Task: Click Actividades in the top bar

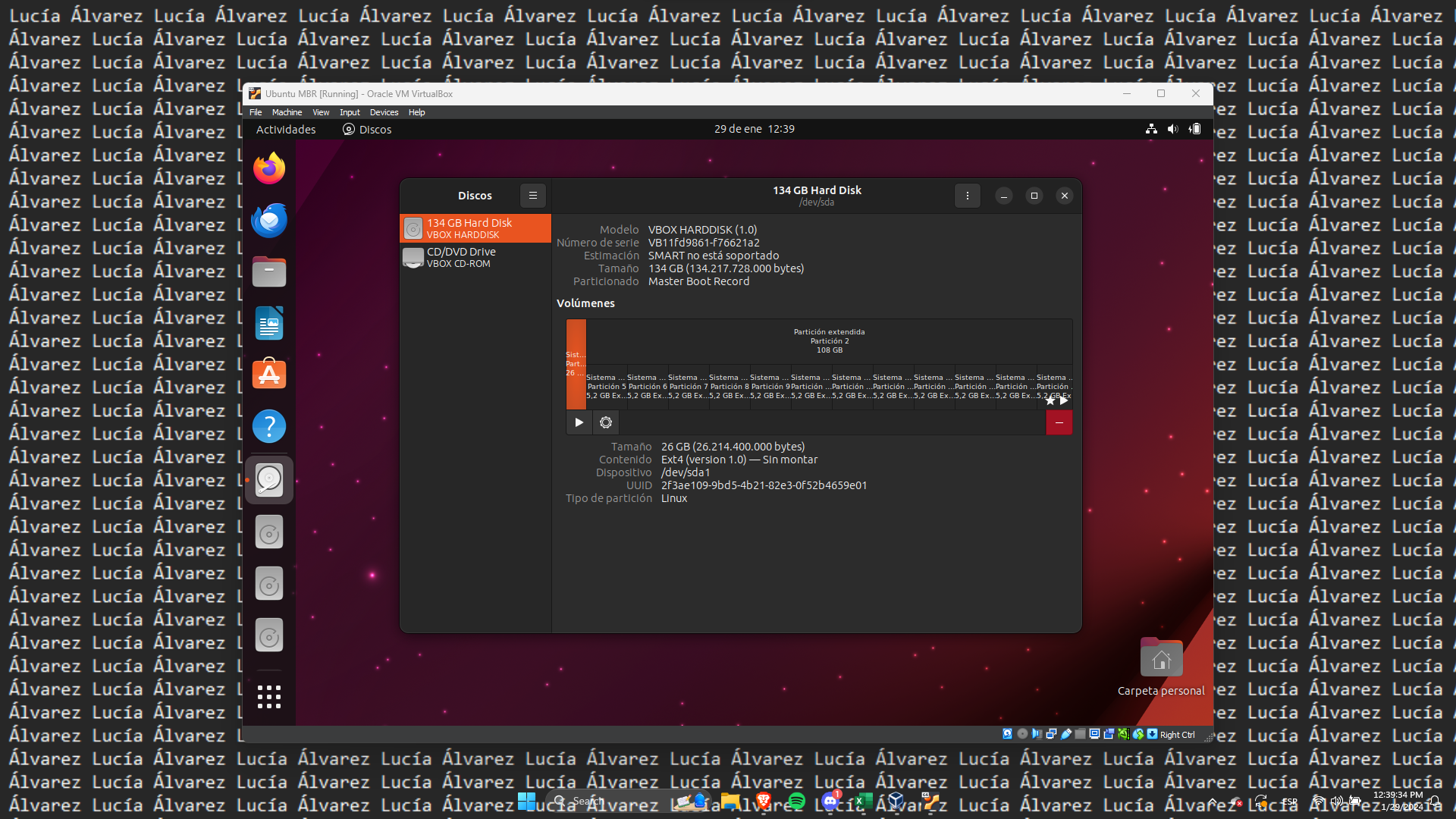Action: pos(286,130)
